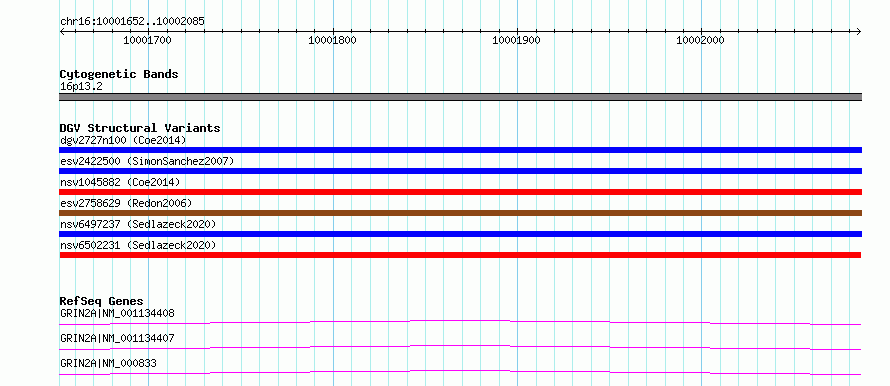Open the Cytogenetic Bands track title
The image size is (890, 386).
119,74
